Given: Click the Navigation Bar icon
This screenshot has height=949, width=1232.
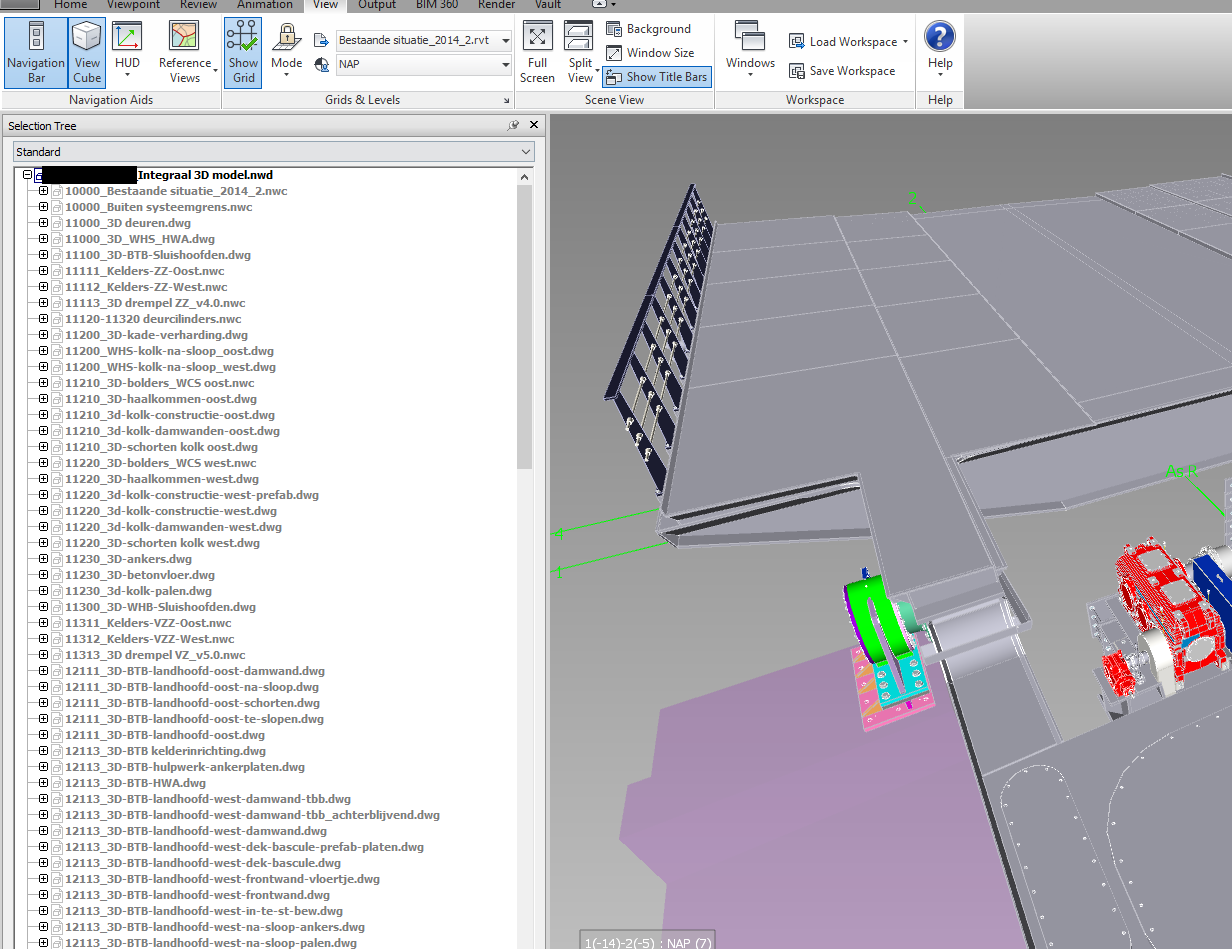Looking at the screenshot, I should coord(36,52).
